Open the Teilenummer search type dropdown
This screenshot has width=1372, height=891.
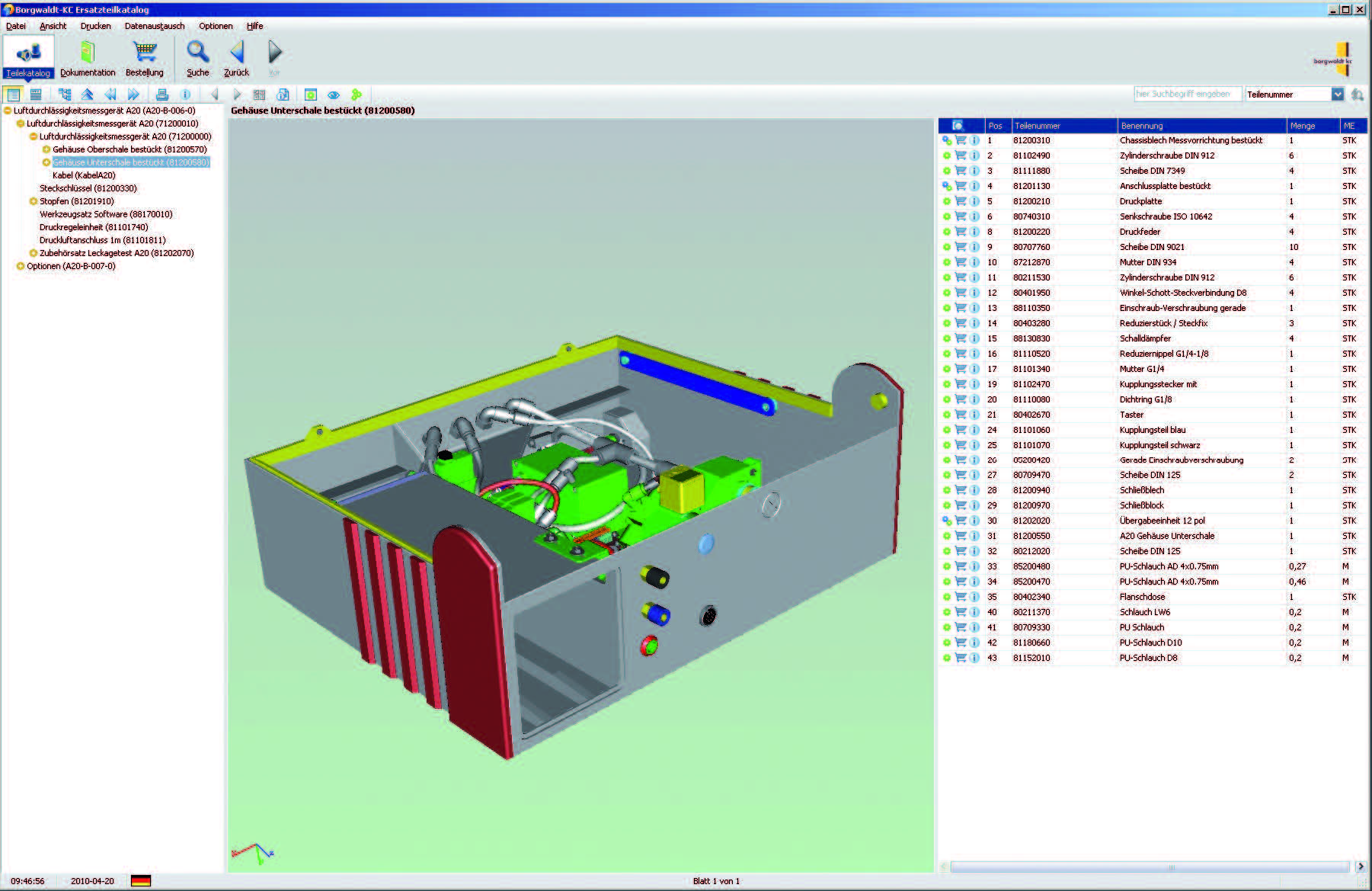[1337, 95]
